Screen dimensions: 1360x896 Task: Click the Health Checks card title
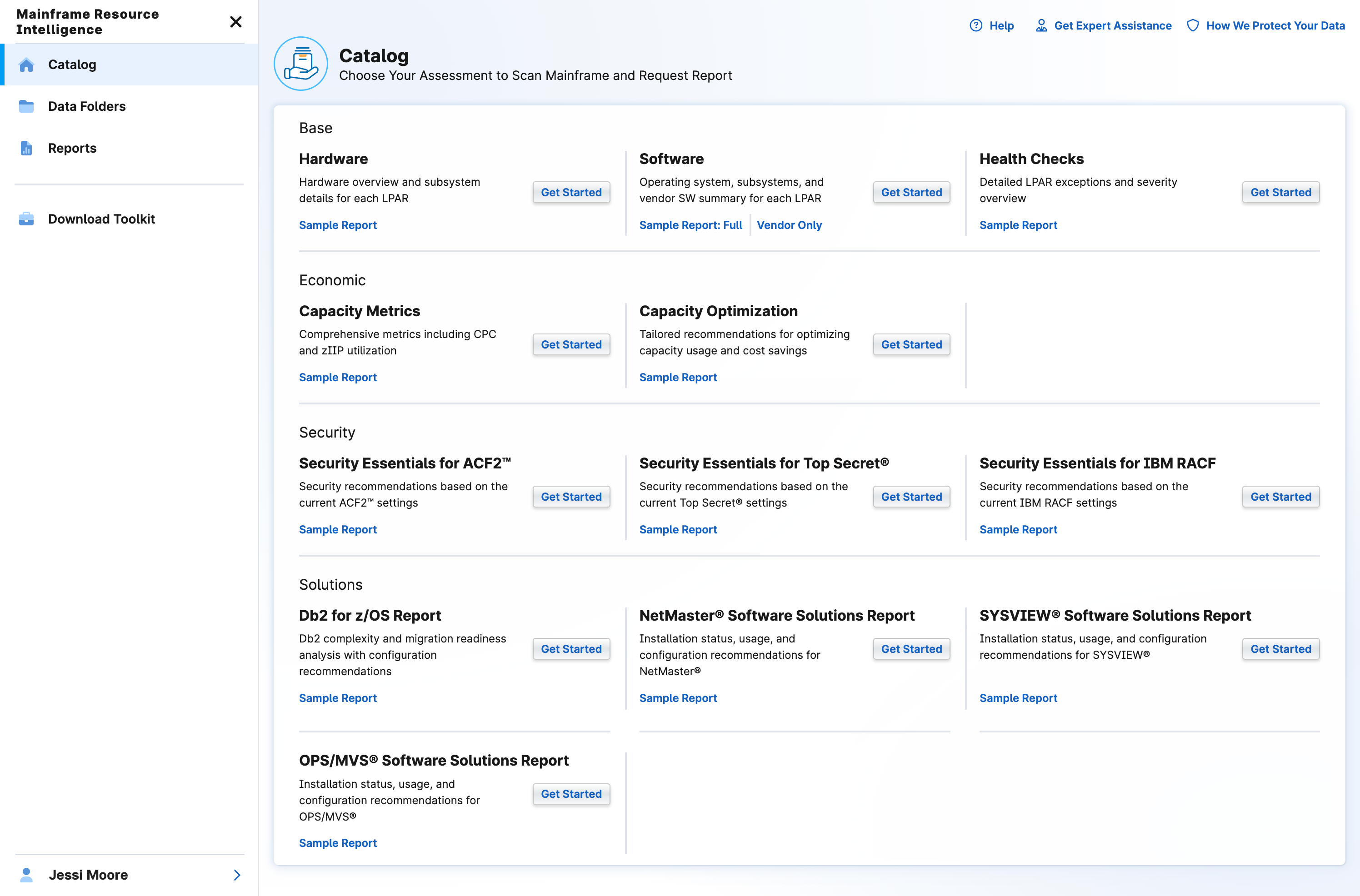(x=1031, y=159)
